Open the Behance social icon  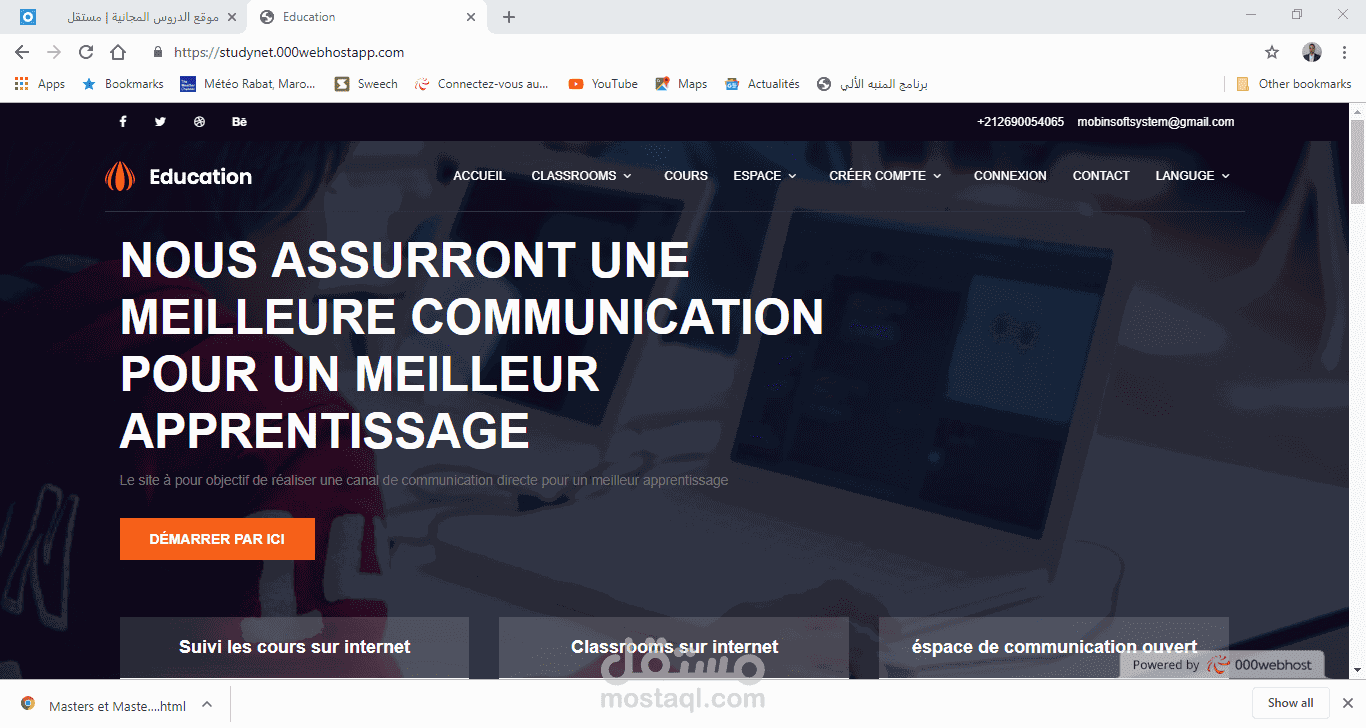[239, 122]
